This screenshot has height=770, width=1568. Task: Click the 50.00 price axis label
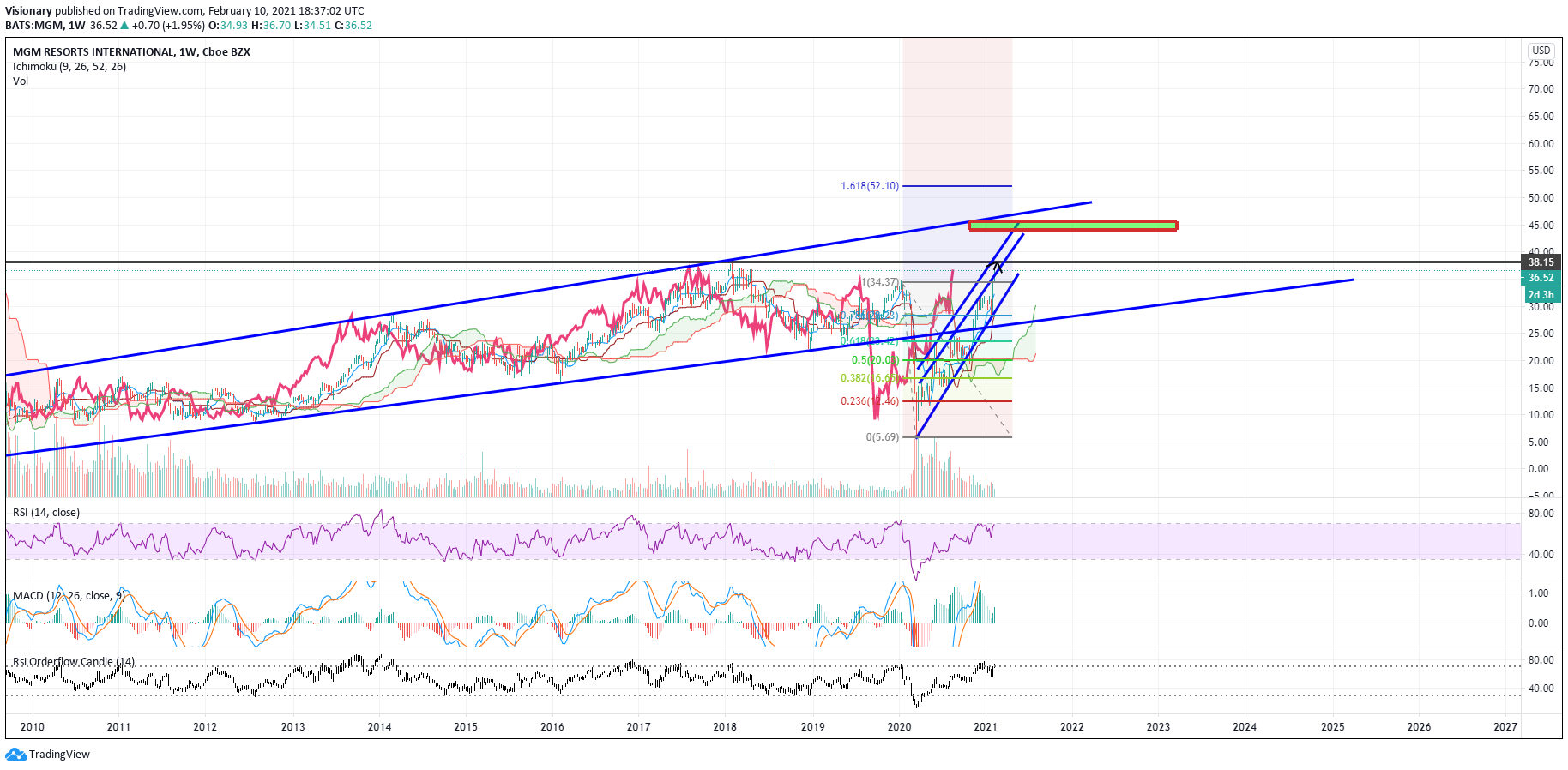[1541, 198]
